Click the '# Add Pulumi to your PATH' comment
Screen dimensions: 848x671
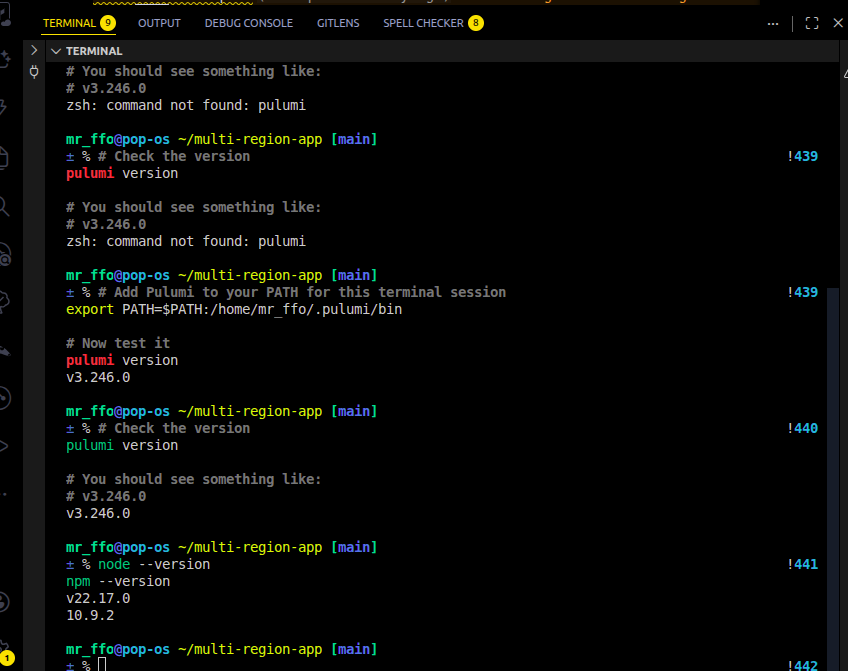pyautogui.click(x=302, y=293)
